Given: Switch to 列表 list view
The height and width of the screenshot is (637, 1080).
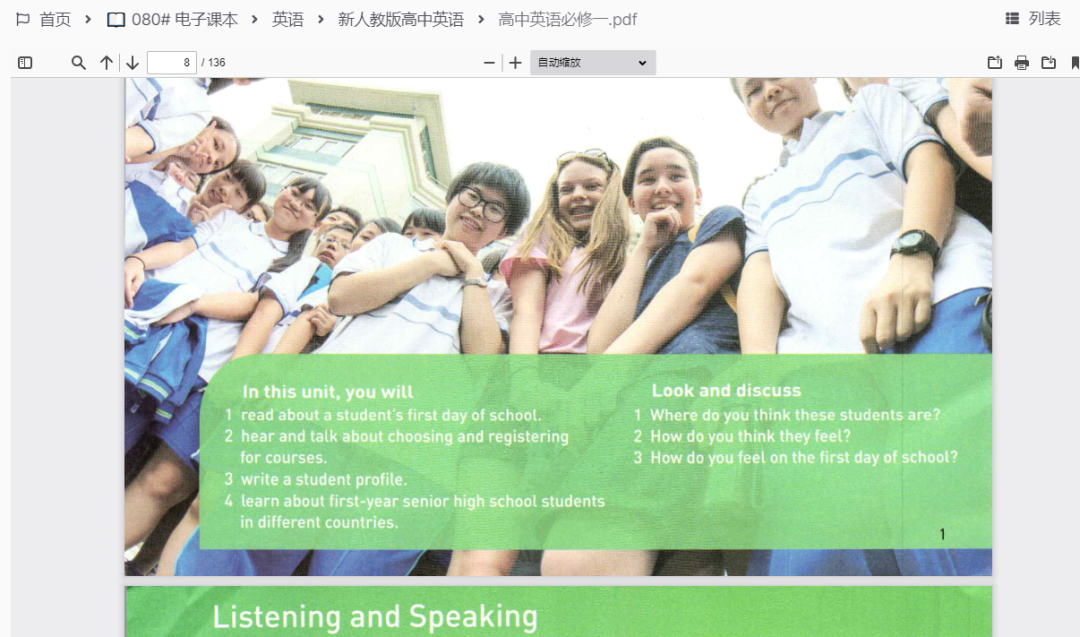Looking at the screenshot, I should 1033,19.
